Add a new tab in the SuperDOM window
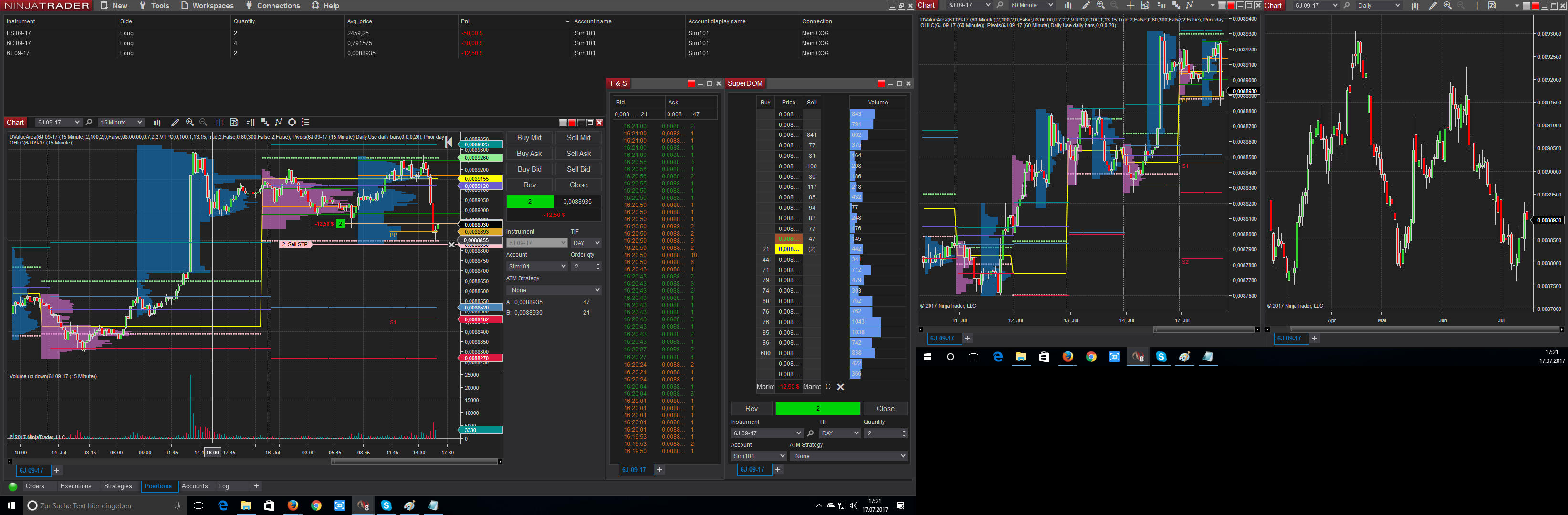This screenshot has width=1568, height=515. pos(777,469)
